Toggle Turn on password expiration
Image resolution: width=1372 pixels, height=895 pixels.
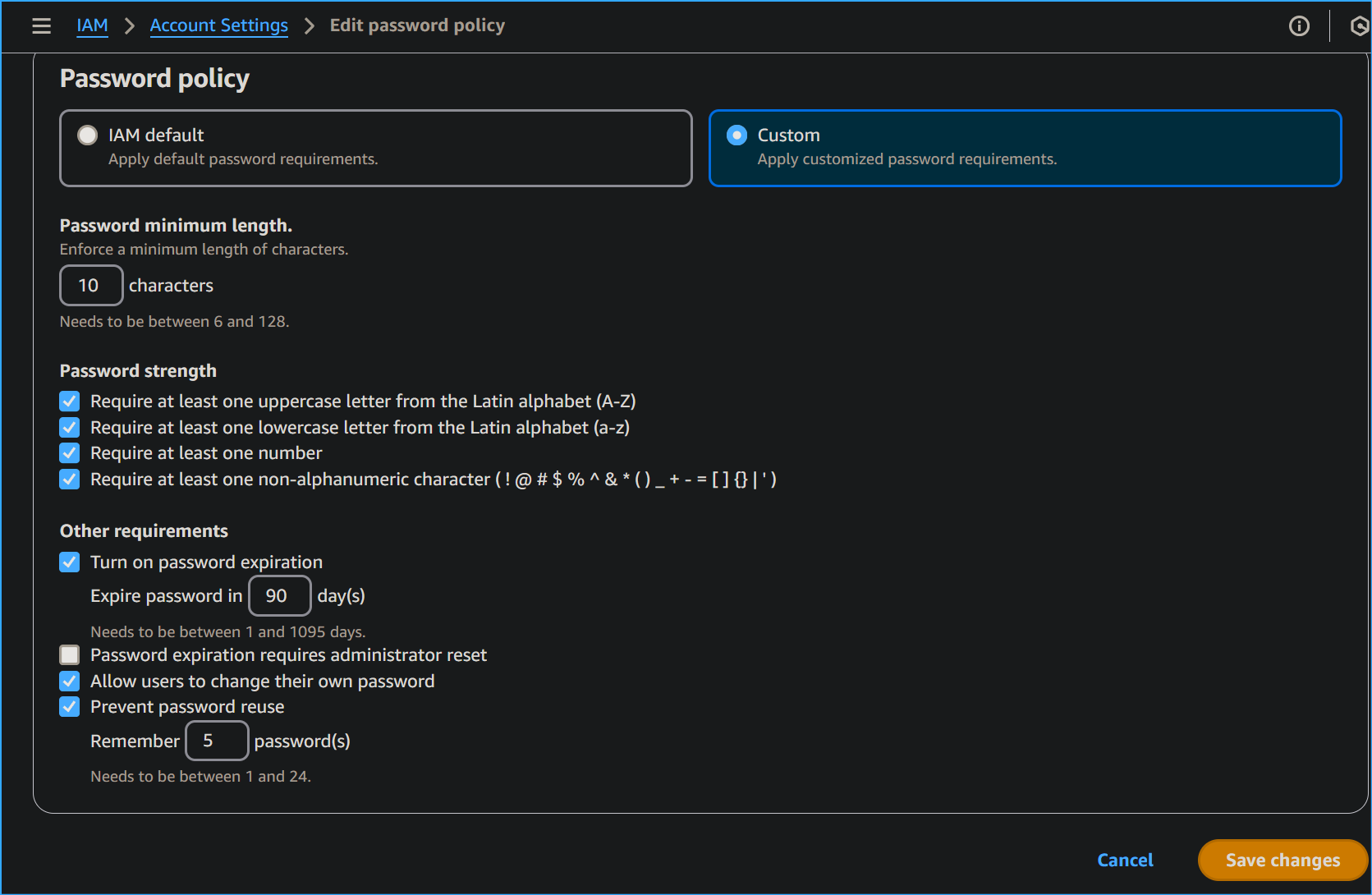pos(69,562)
